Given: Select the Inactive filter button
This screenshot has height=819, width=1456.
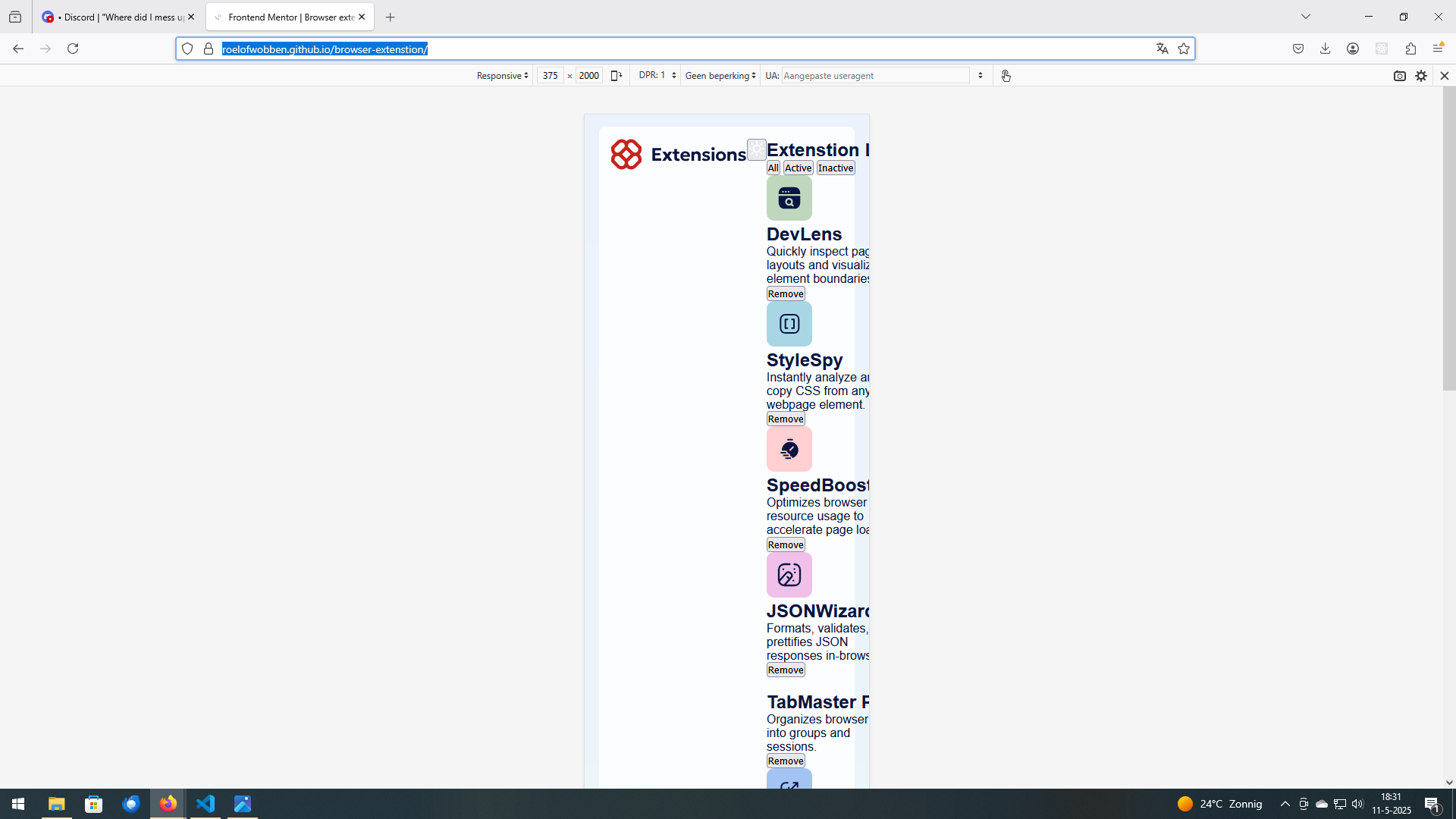Looking at the screenshot, I should [836, 168].
